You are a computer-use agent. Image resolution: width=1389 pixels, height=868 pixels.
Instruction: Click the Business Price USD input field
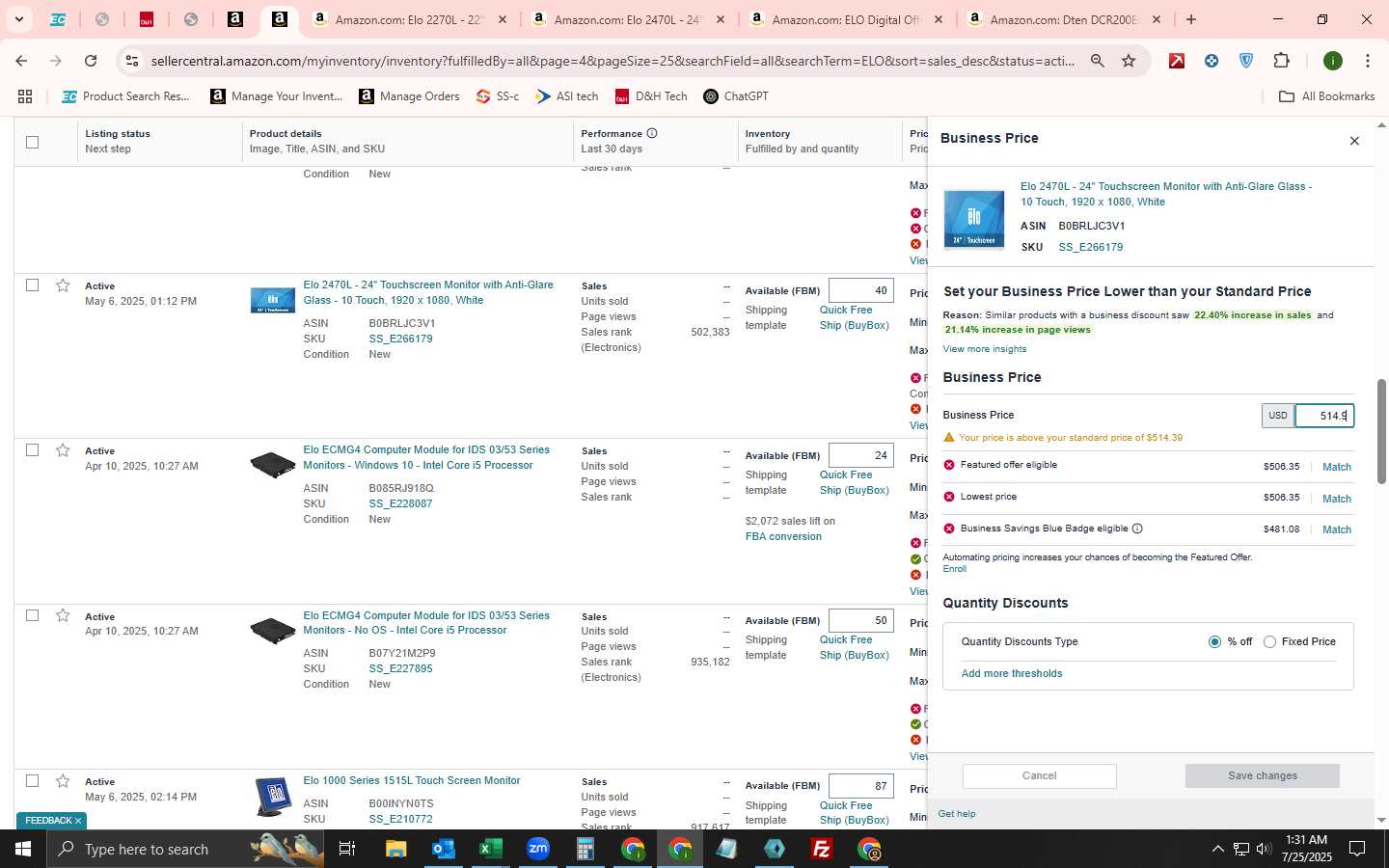point(1323,416)
